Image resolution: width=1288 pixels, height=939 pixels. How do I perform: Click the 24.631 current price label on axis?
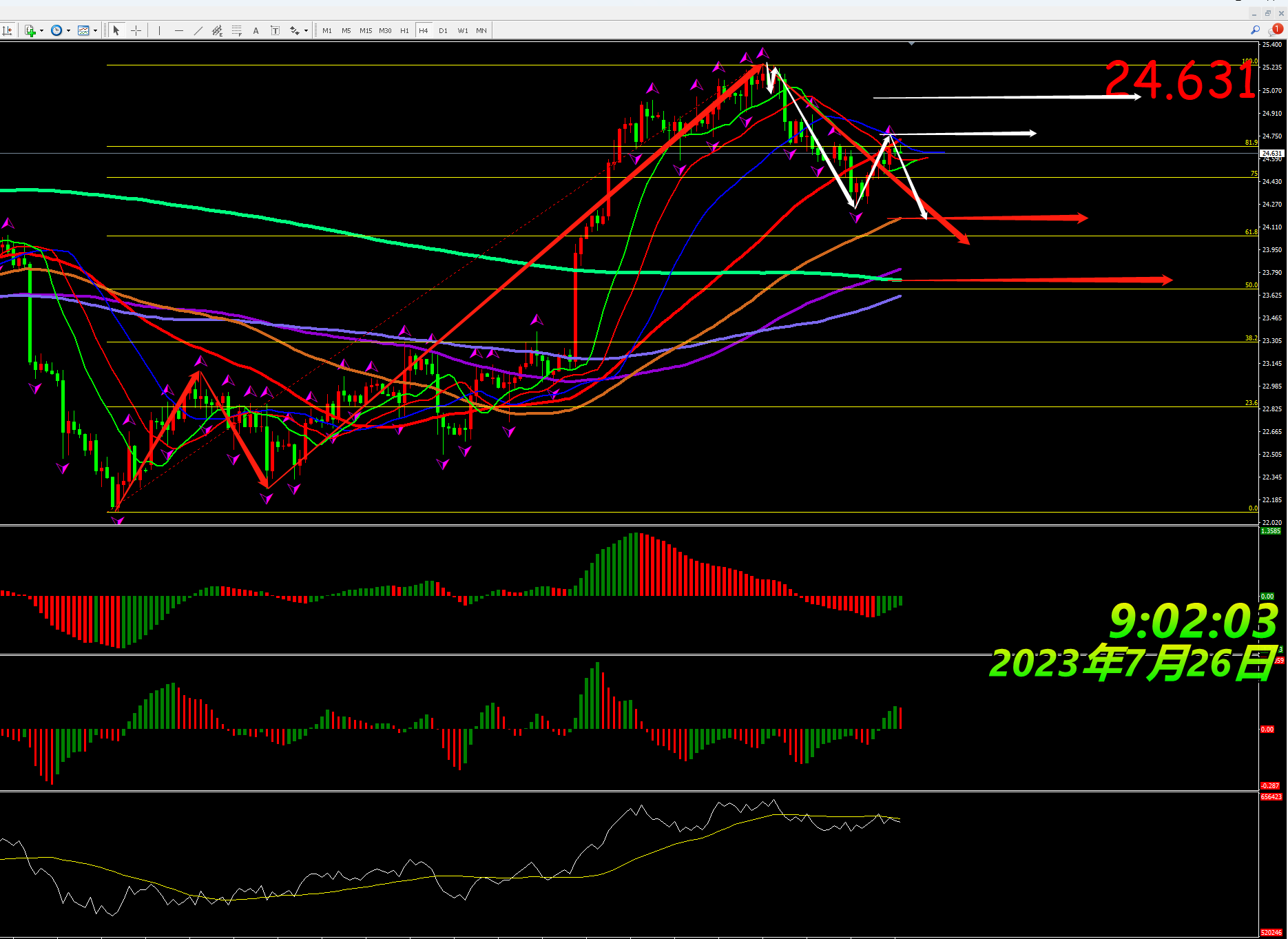(x=1271, y=153)
